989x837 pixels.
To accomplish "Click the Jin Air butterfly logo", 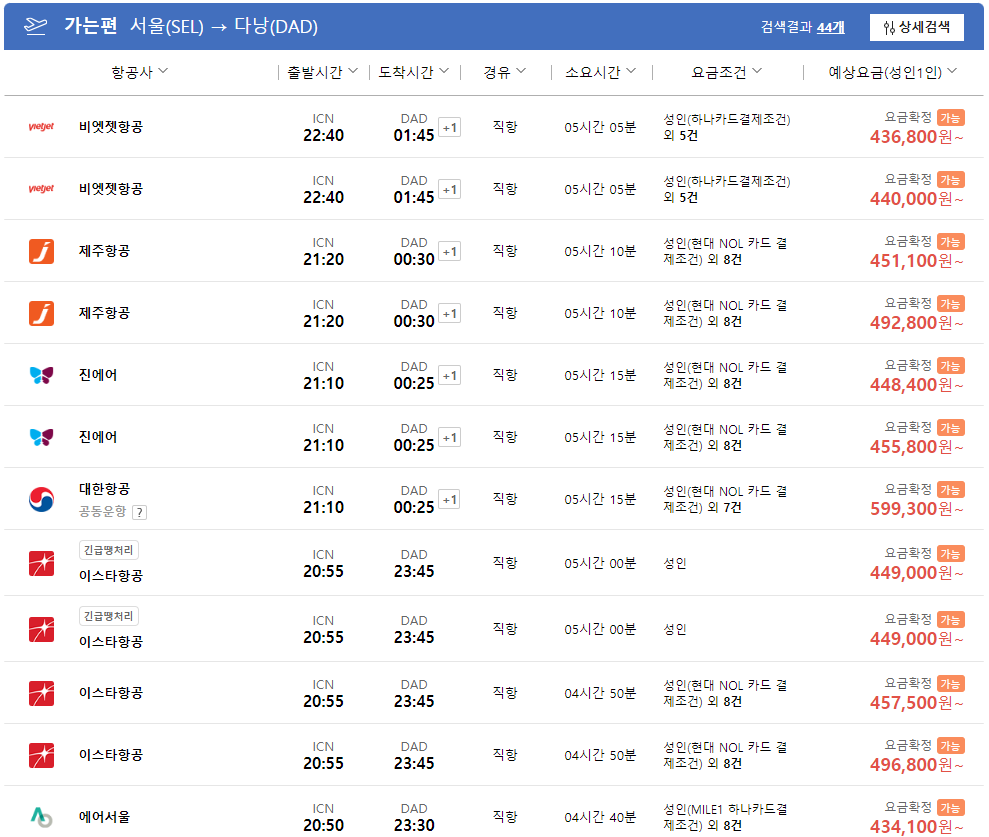I will (x=41, y=375).
